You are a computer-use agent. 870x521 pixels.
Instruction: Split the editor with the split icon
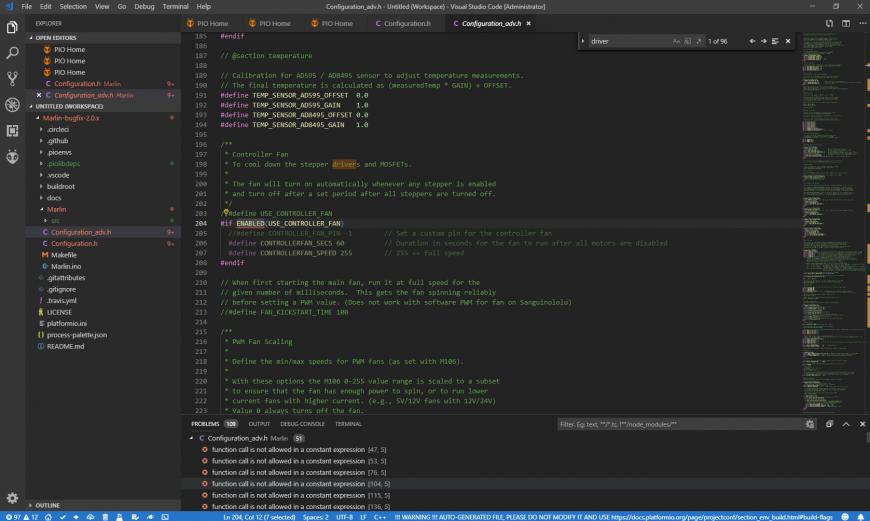[x=846, y=23]
